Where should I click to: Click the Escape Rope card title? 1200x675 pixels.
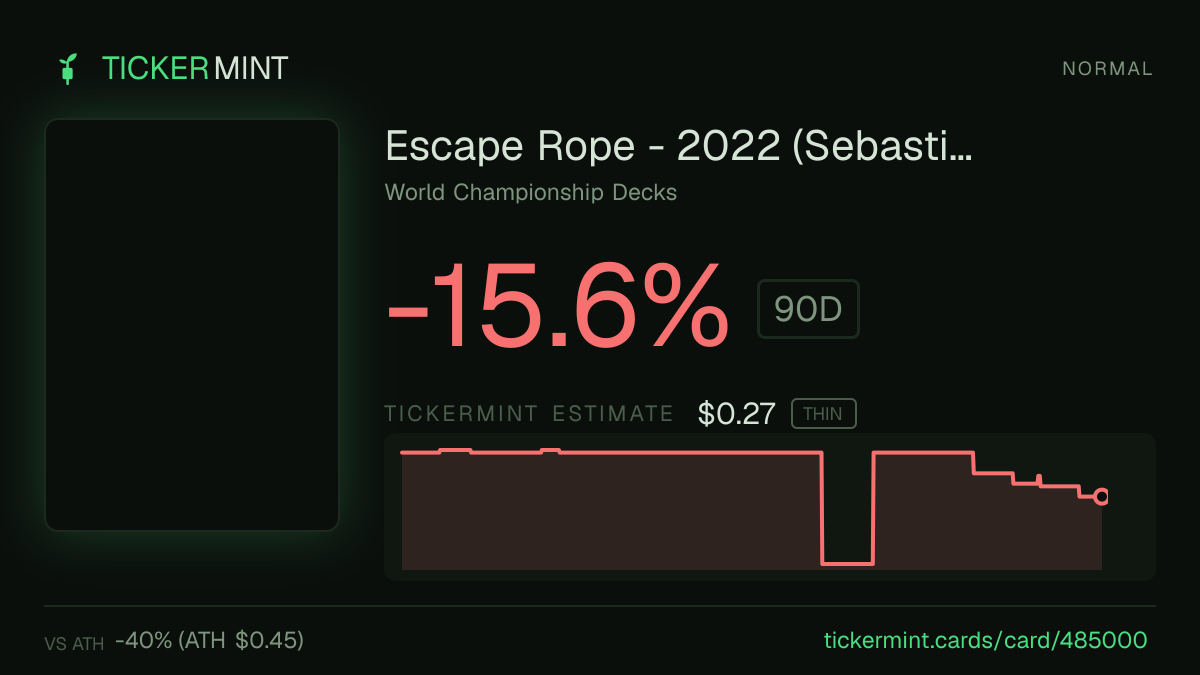pos(679,147)
